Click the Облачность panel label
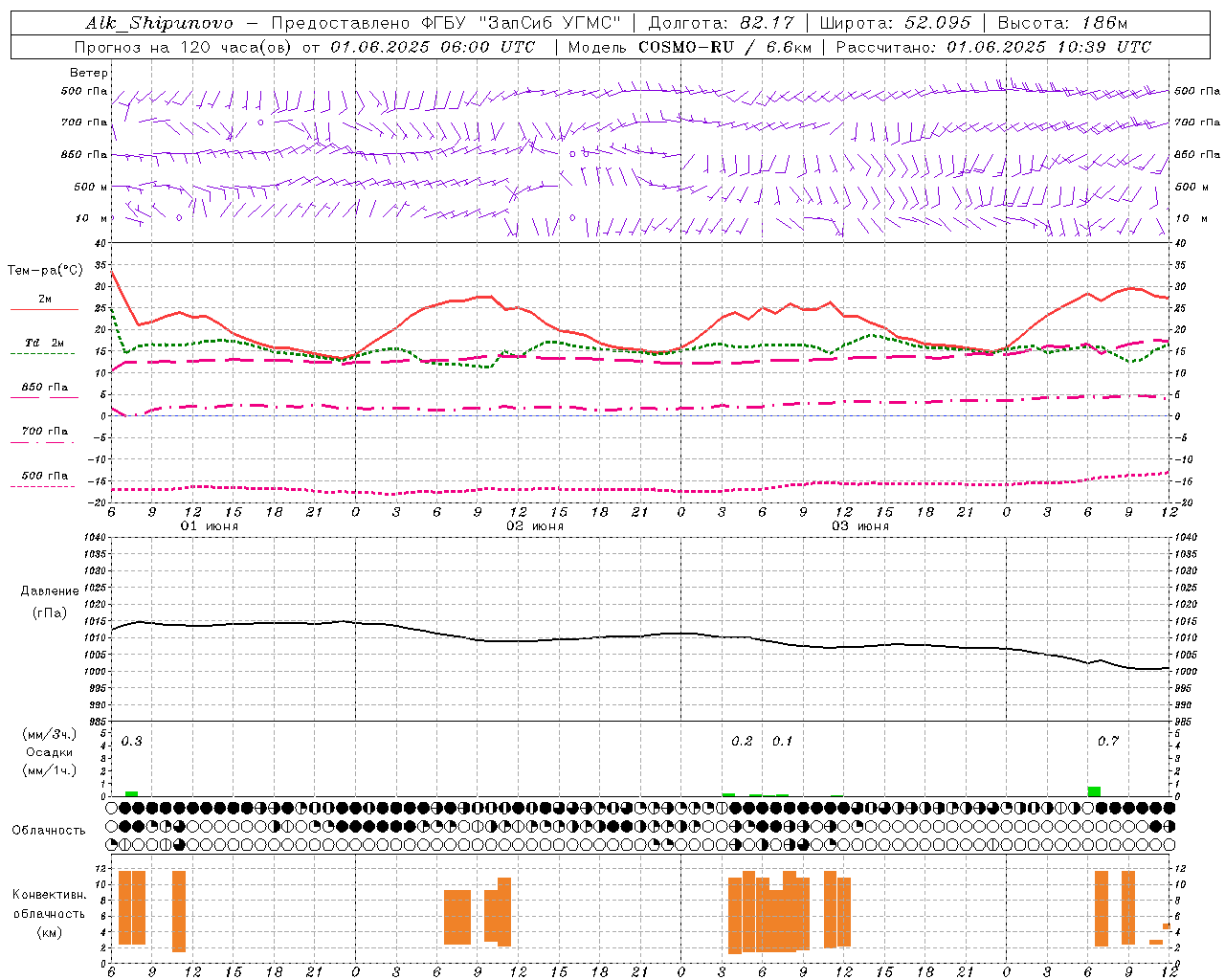The height and width of the screenshot is (980, 1225). click(x=49, y=831)
